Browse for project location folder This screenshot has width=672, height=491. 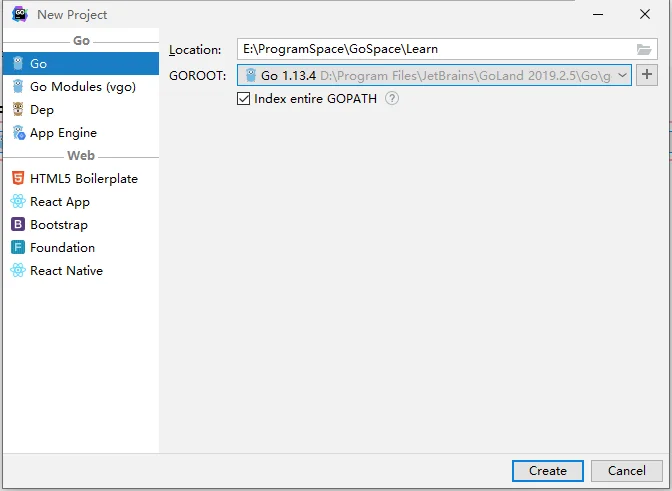point(644,49)
